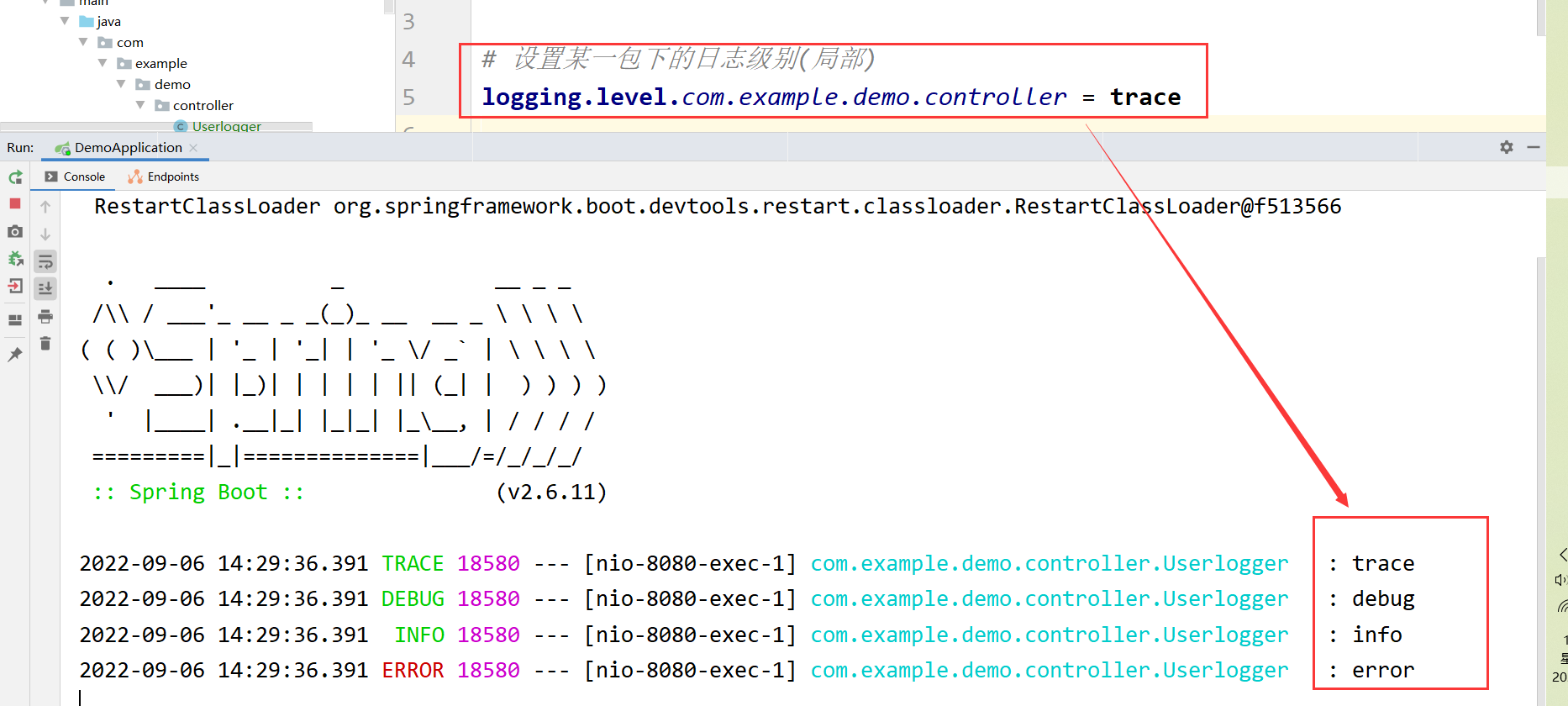Stop the running application with red square

pos(15,203)
